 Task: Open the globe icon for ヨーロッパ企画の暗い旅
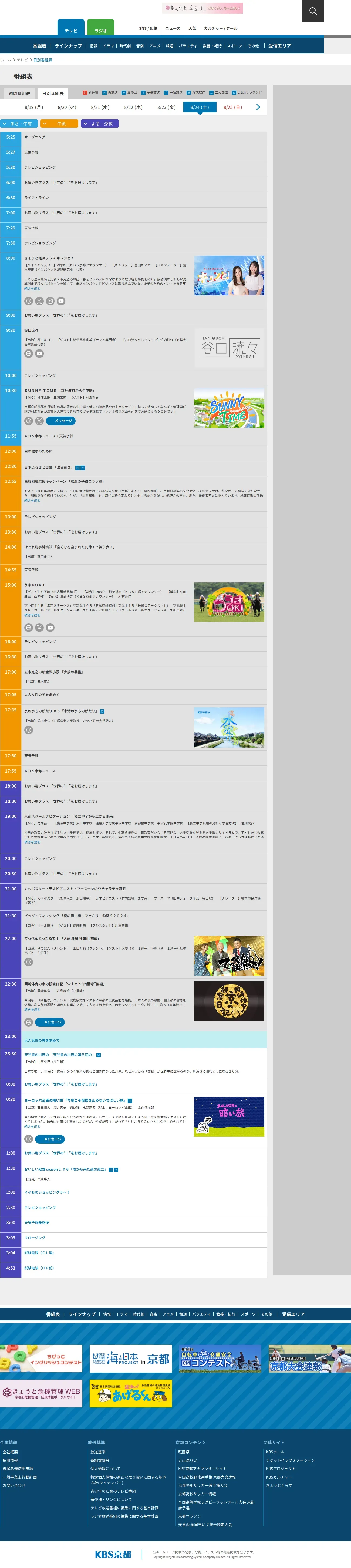(x=29, y=1139)
